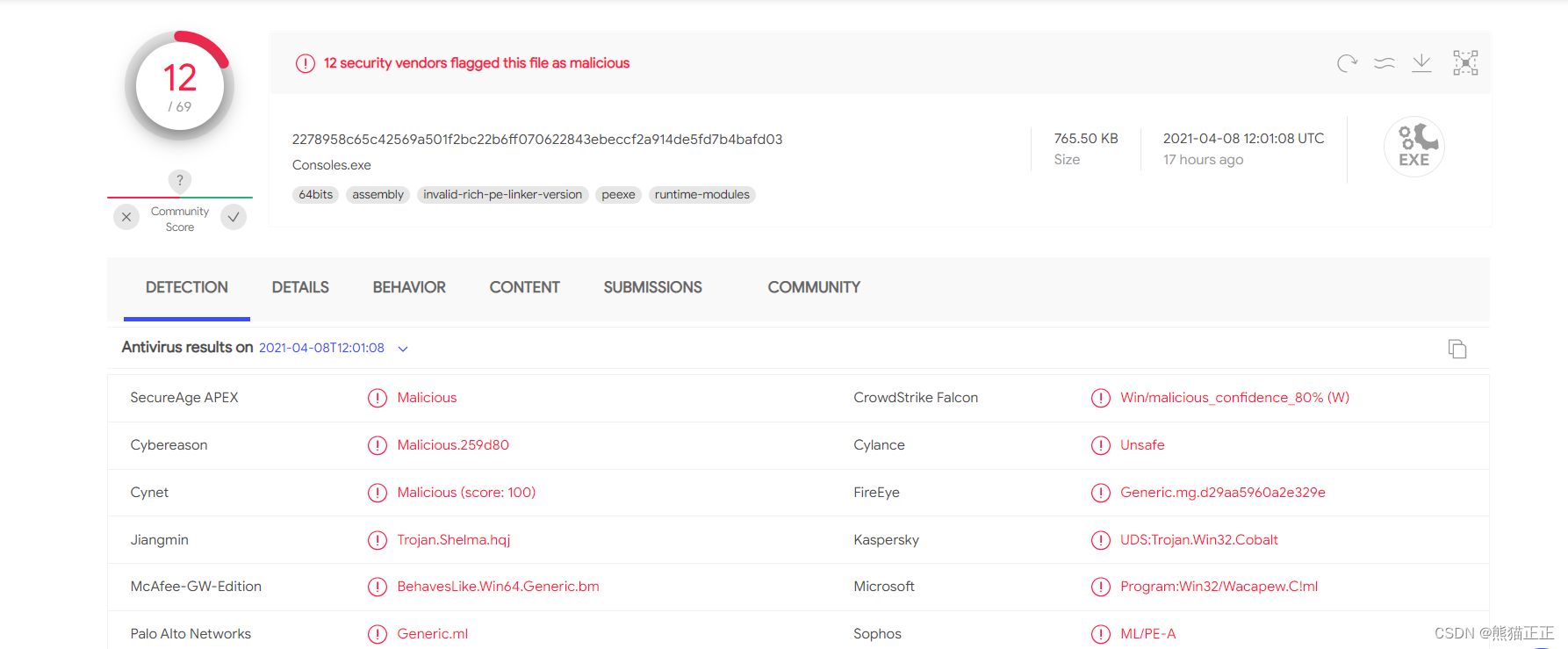Click the find similar files icon
1568x649 pixels.
pyautogui.click(x=1385, y=63)
